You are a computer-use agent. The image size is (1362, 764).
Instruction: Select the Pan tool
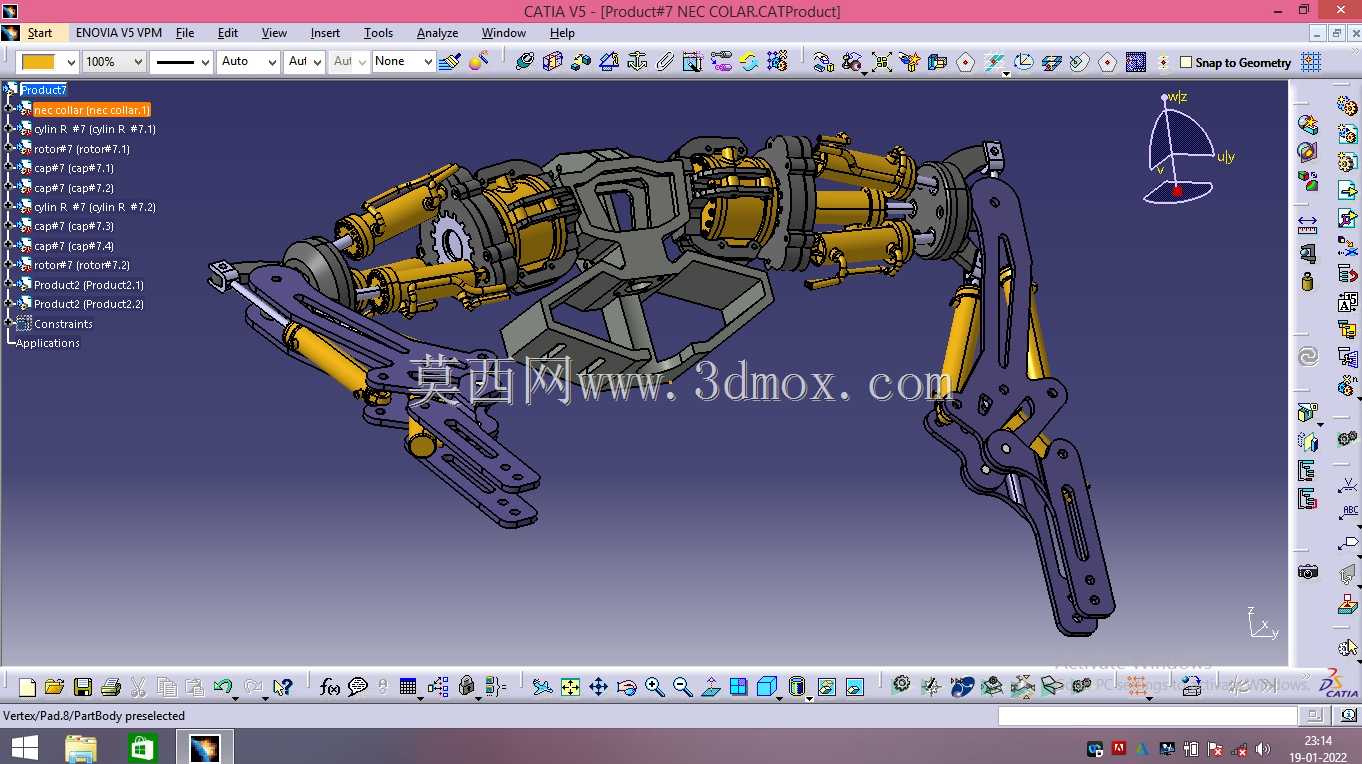pos(598,687)
